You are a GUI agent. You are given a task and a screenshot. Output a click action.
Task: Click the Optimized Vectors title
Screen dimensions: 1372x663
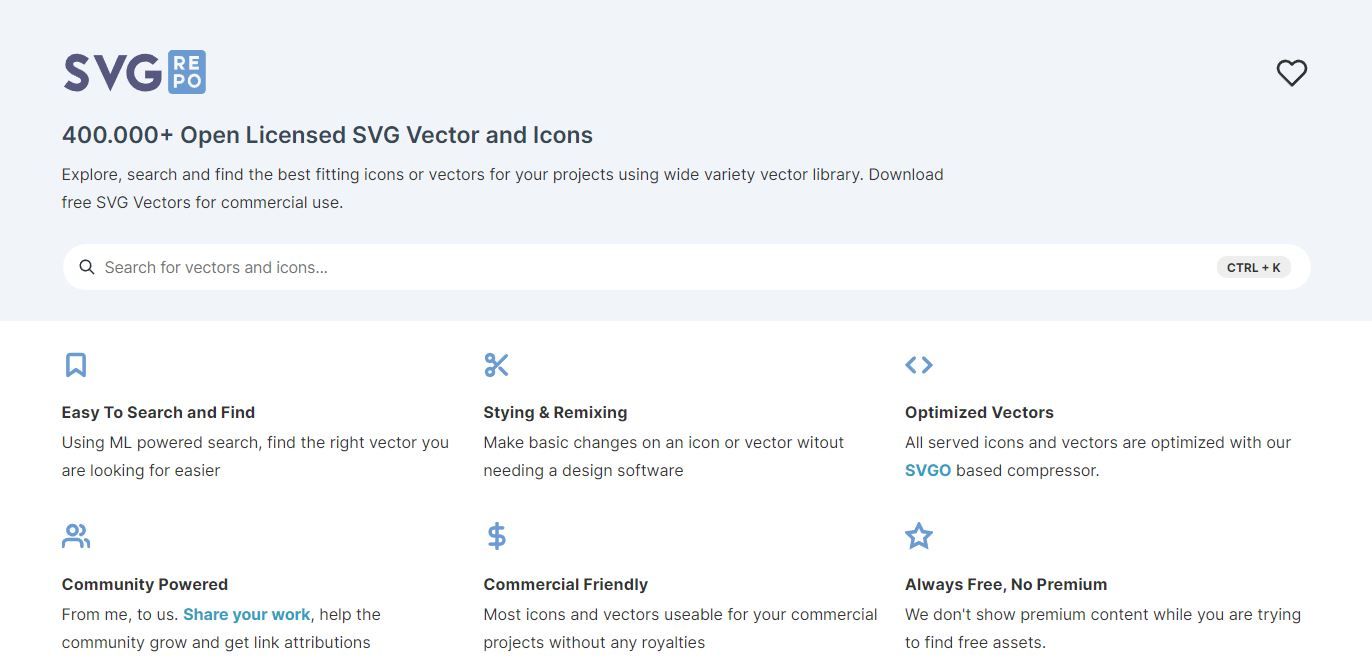pyautogui.click(x=979, y=412)
